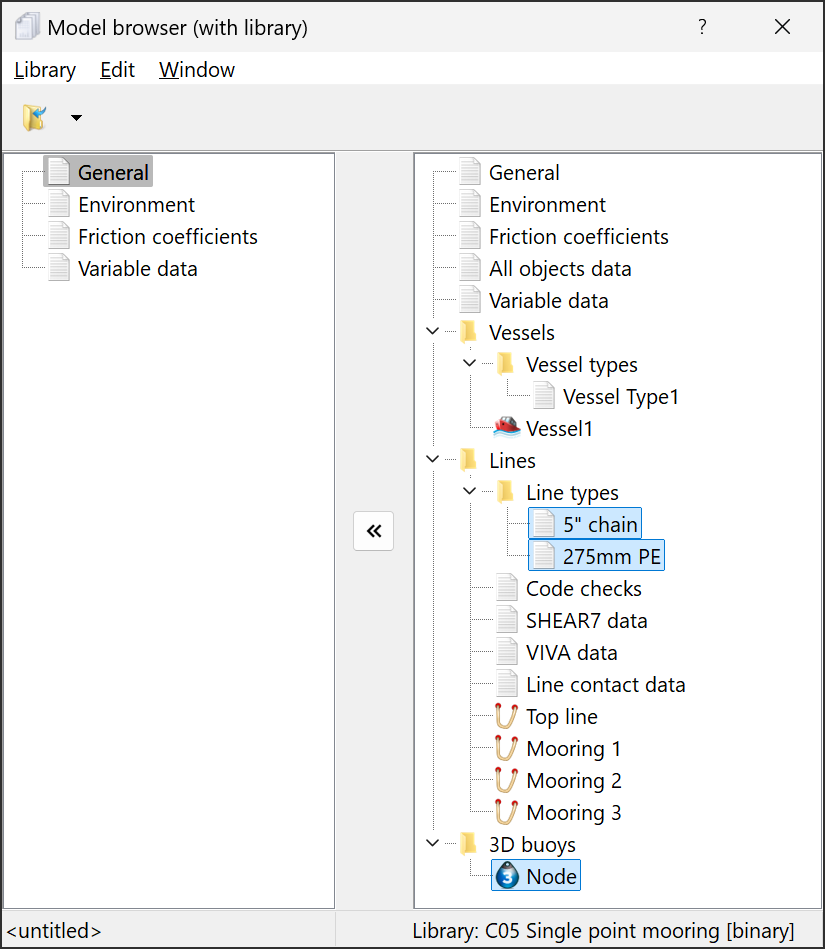825x949 pixels.
Task: Collapse the Line types folder
Action: pos(469,492)
